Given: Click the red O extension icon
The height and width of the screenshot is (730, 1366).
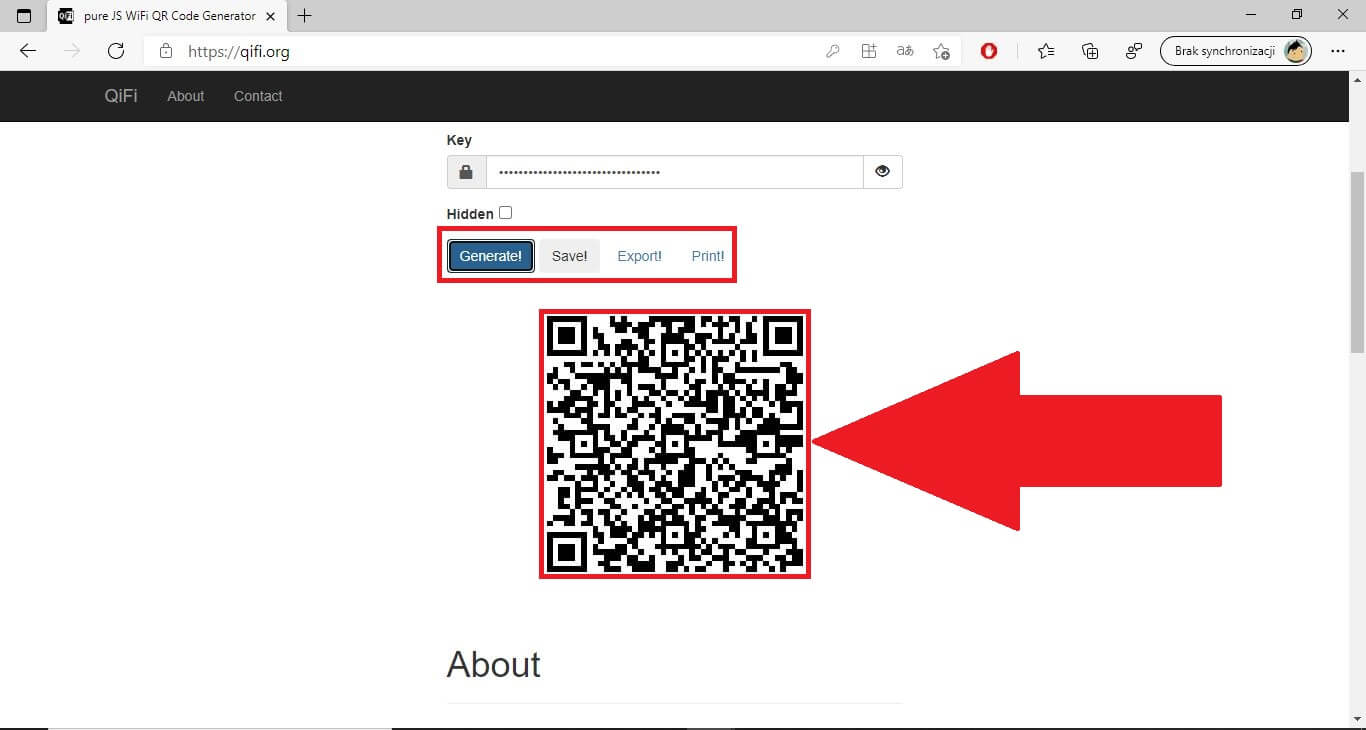Looking at the screenshot, I should 989,51.
